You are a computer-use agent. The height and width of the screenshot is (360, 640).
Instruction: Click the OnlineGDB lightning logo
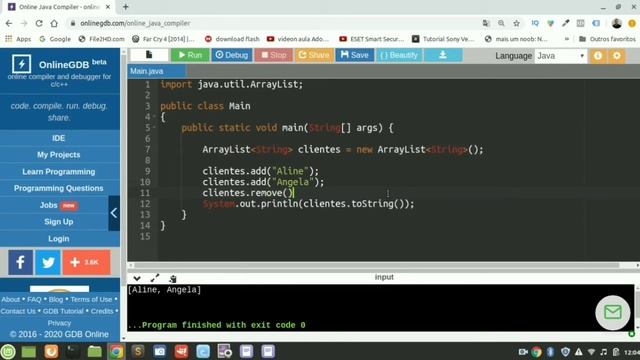point(22,64)
